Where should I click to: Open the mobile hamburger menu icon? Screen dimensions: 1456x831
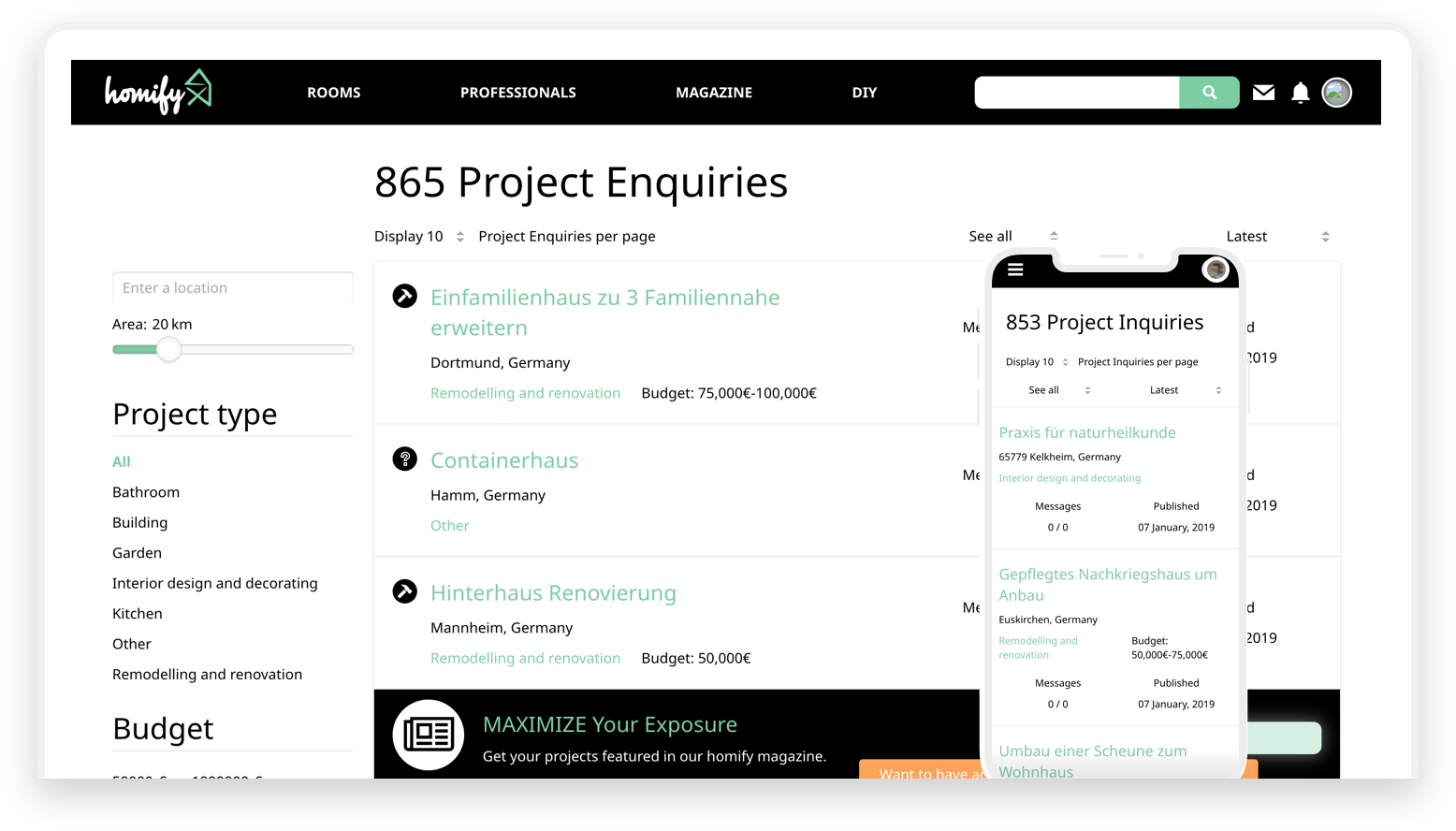tap(1015, 270)
